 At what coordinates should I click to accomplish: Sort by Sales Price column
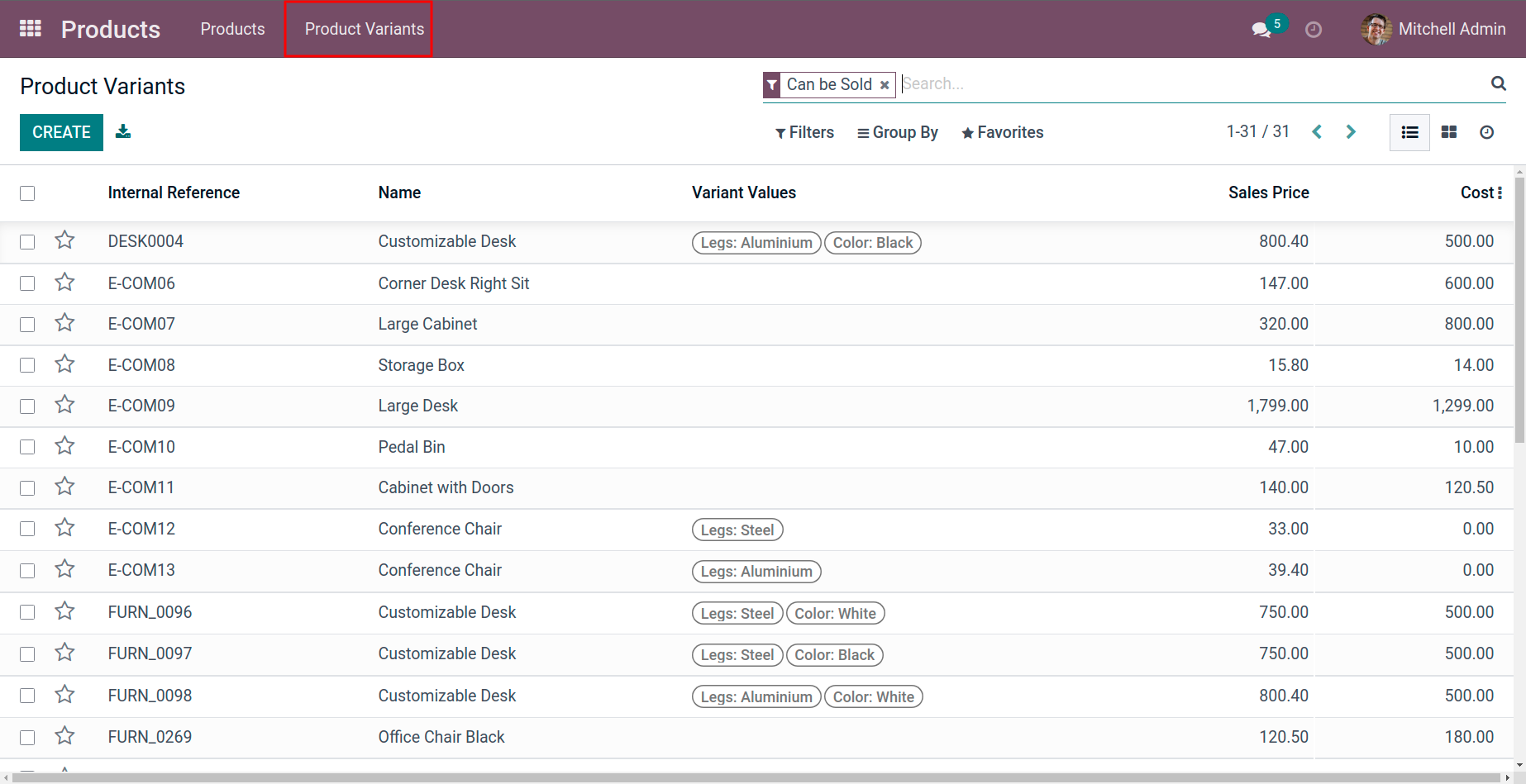(1268, 192)
